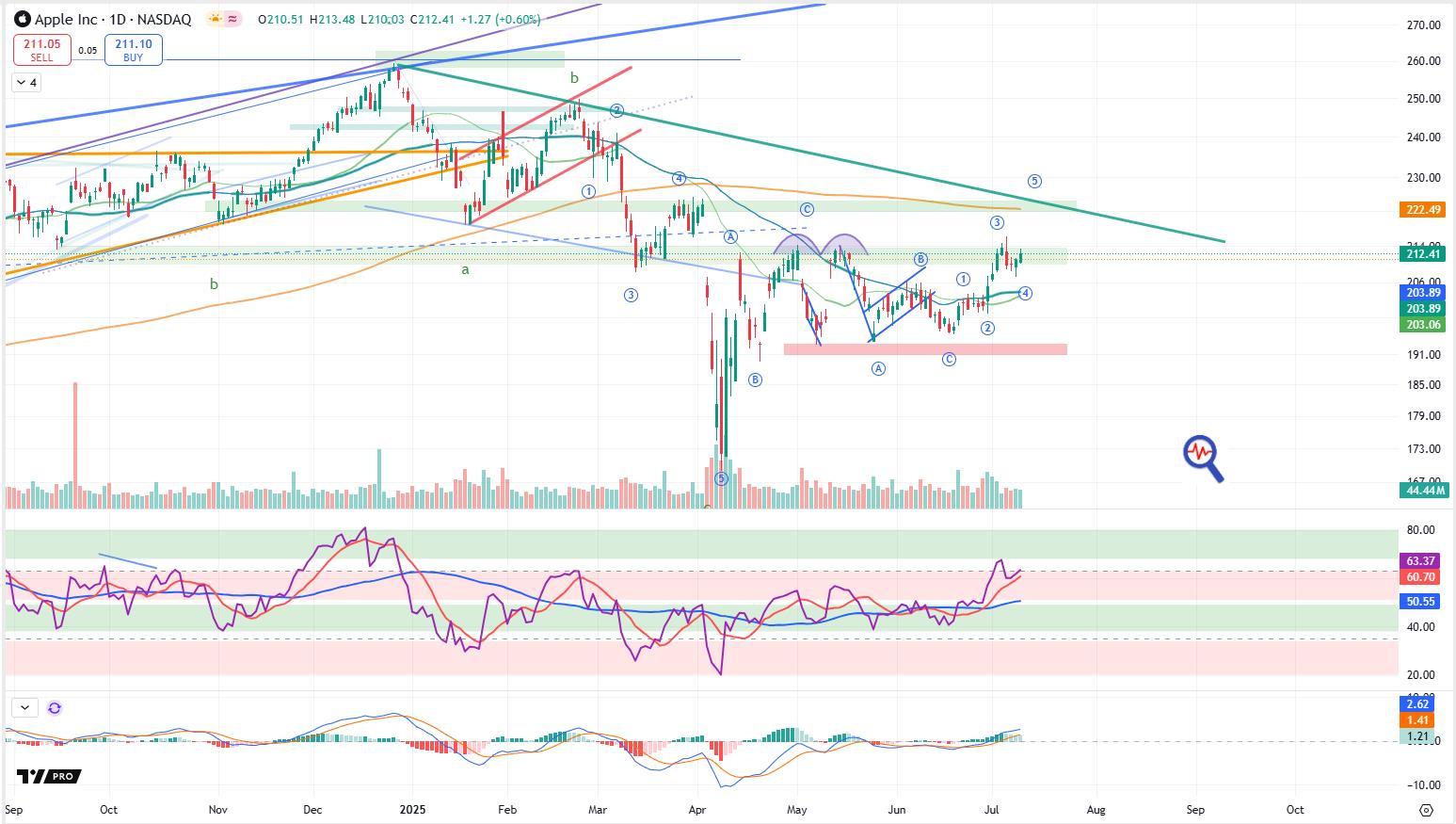Expand the indicator legend showing 4
1456x824 pixels.
point(26,83)
